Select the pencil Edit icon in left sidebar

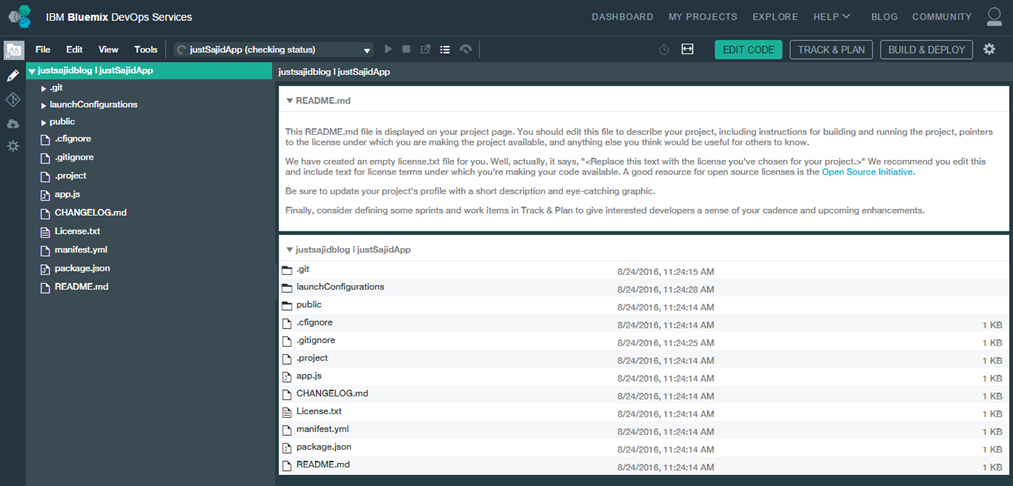click(12, 76)
